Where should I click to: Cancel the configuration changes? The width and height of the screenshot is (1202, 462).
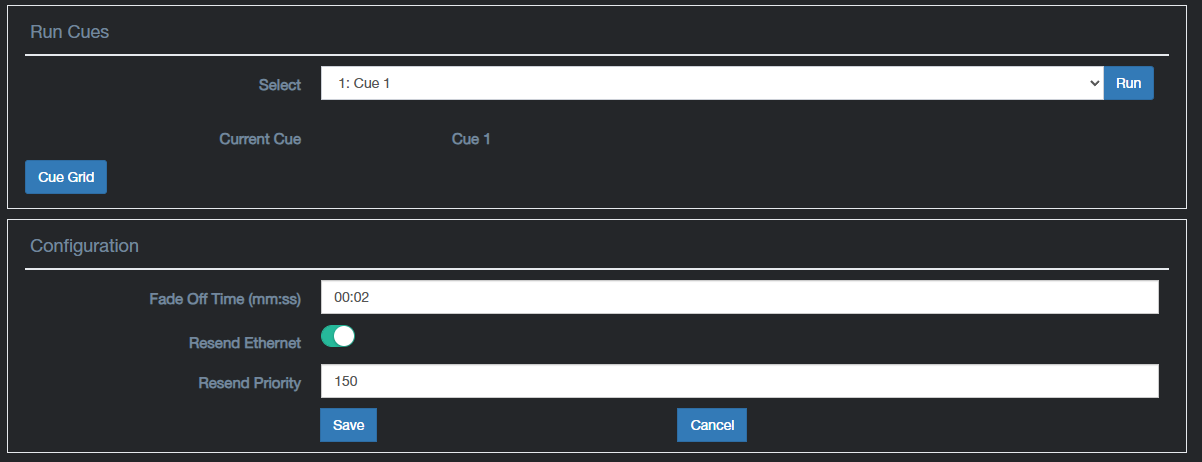(x=712, y=425)
